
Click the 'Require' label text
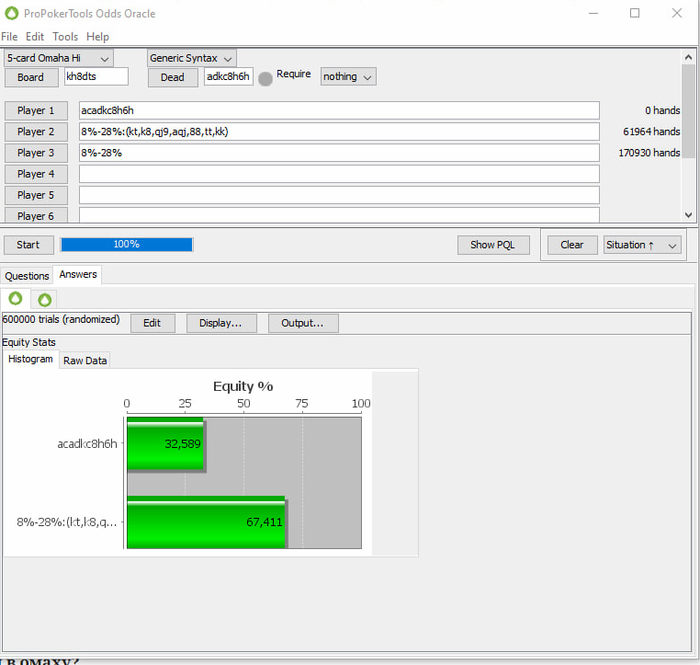(293, 74)
